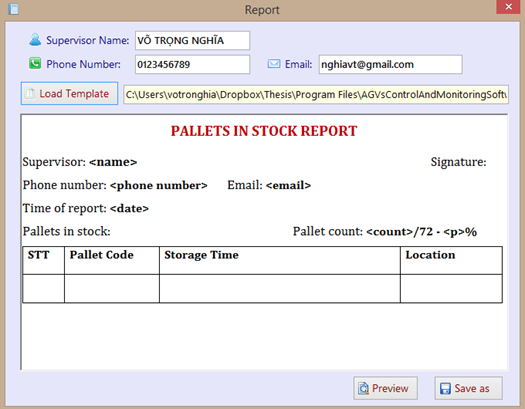The image size is (525, 409).
Task: Click the Pallets In Stock Report heading
Action: pos(264,131)
